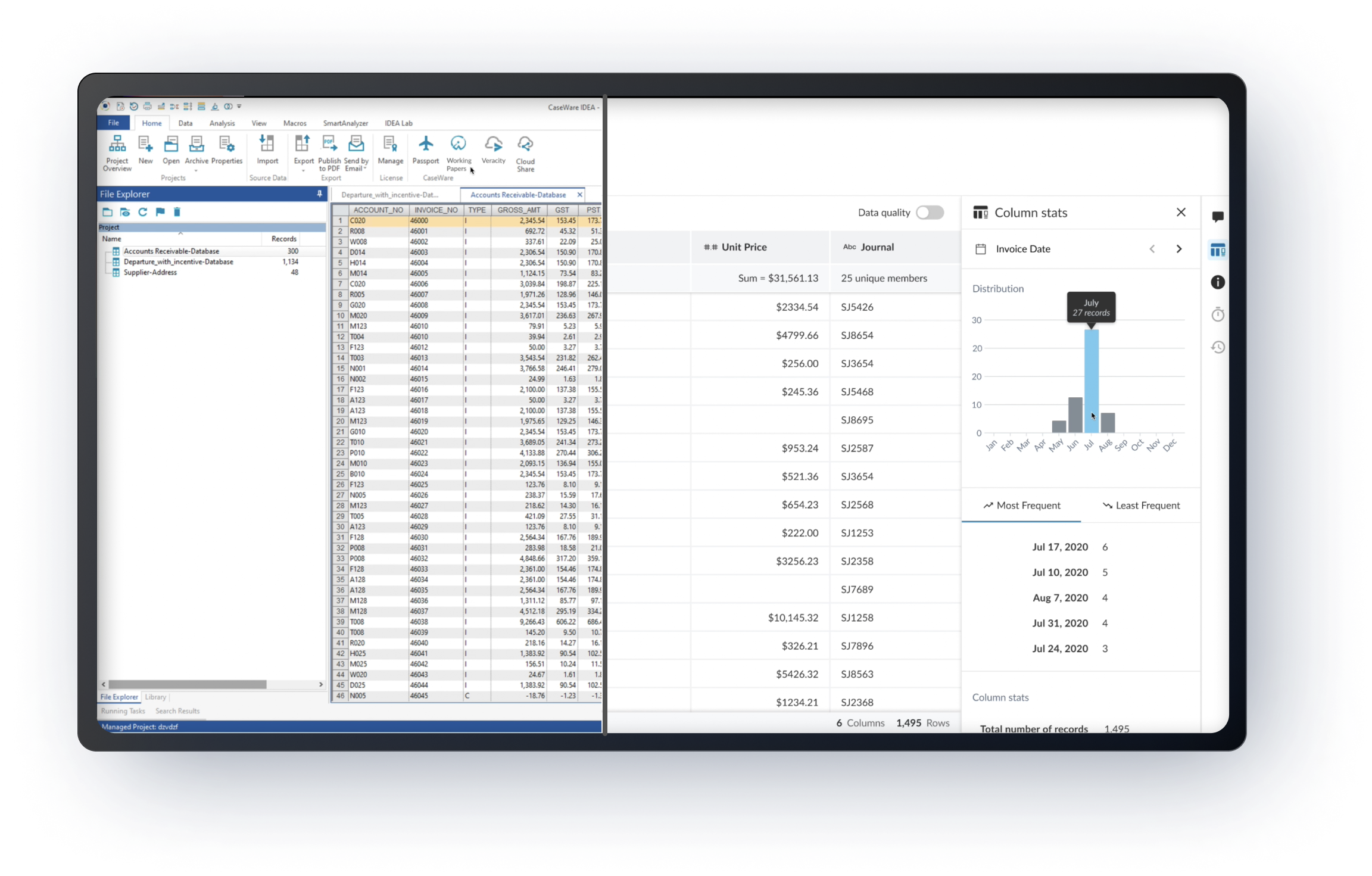Click the Import icon in Source Data
This screenshot has width=1372, height=876.
(x=267, y=144)
